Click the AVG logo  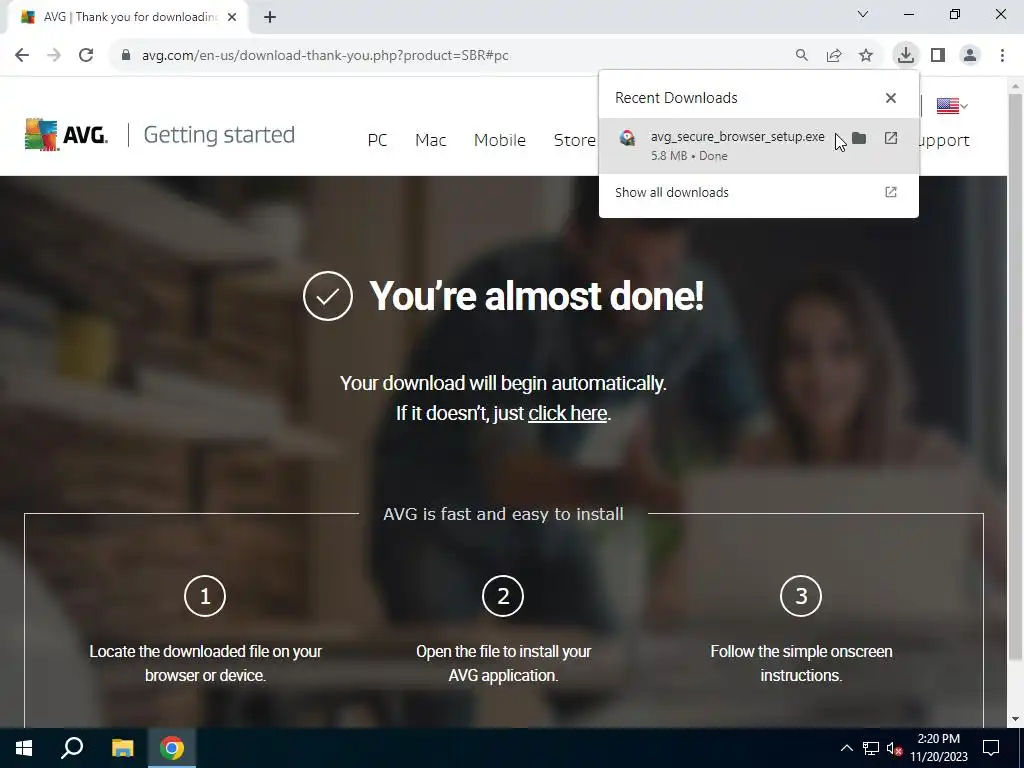66,135
